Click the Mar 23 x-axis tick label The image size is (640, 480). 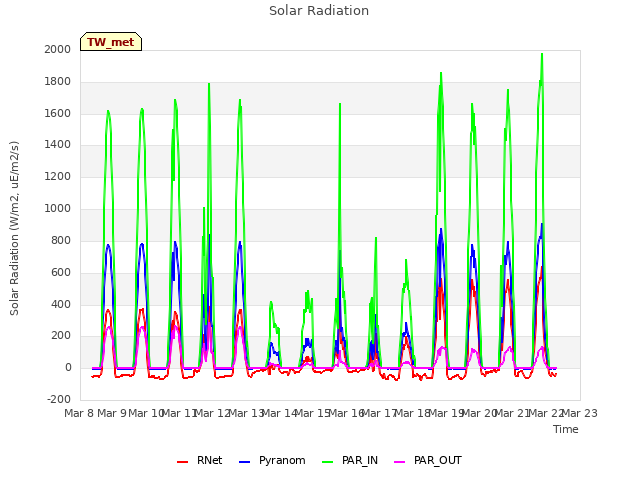tap(580, 413)
